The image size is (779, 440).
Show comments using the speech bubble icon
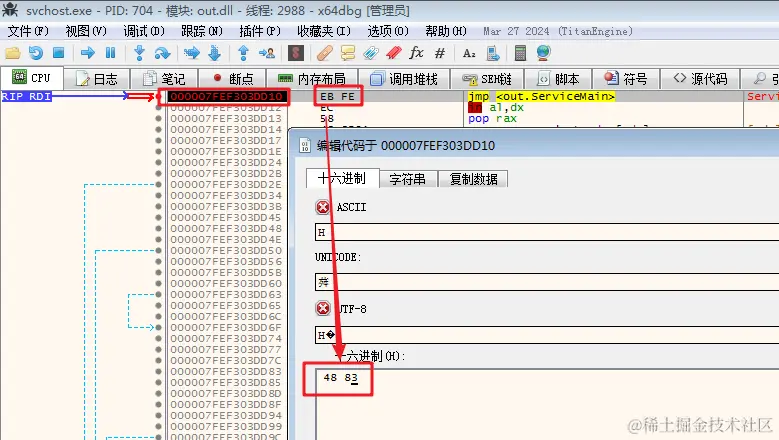tap(348, 53)
